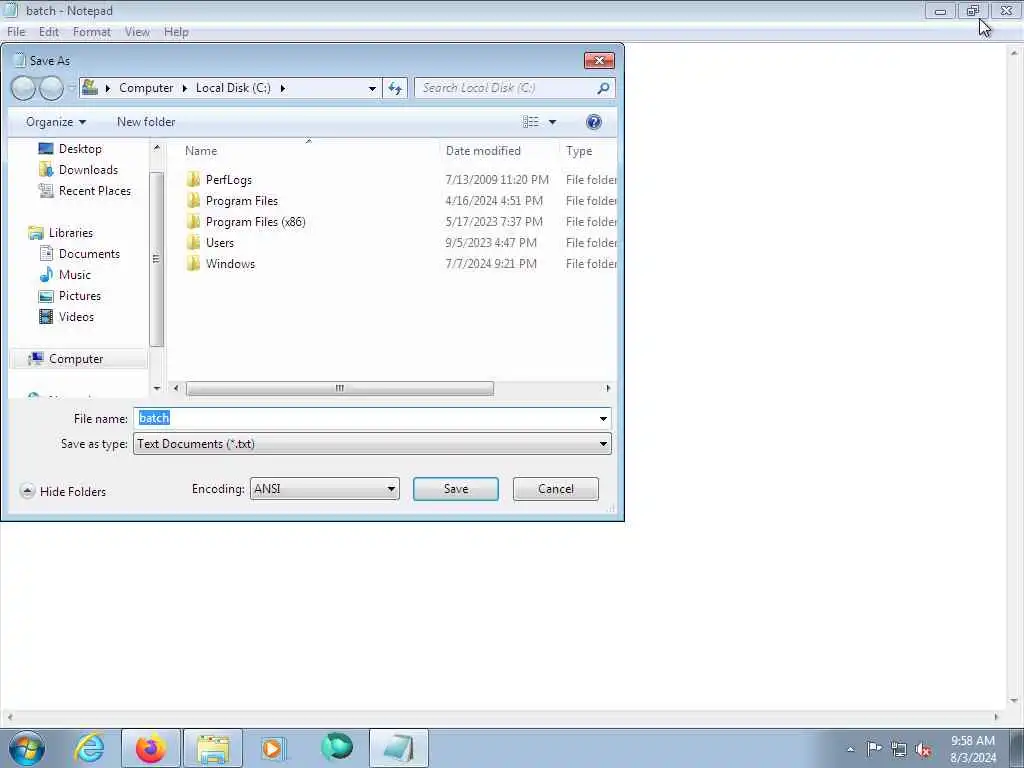Open the Encoding ANSI dropdown
Viewport: 1024px width, 768px height.
[x=325, y=489]
